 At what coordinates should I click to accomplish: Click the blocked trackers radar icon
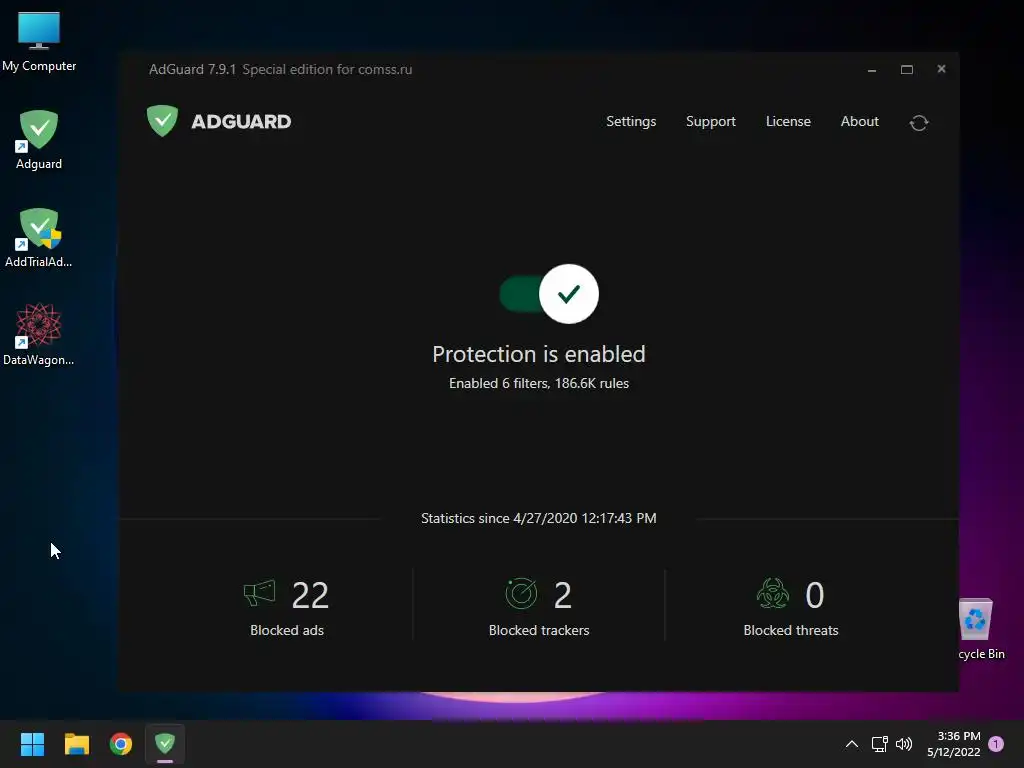point(521,594)
